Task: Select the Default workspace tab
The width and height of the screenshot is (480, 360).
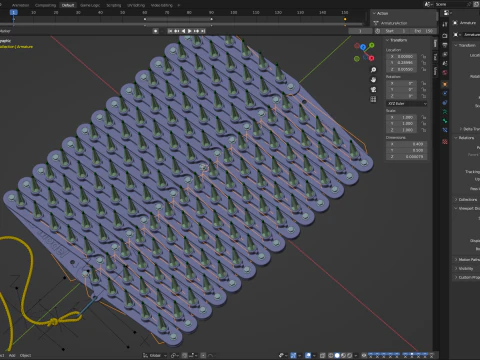Action: point(68,5)
